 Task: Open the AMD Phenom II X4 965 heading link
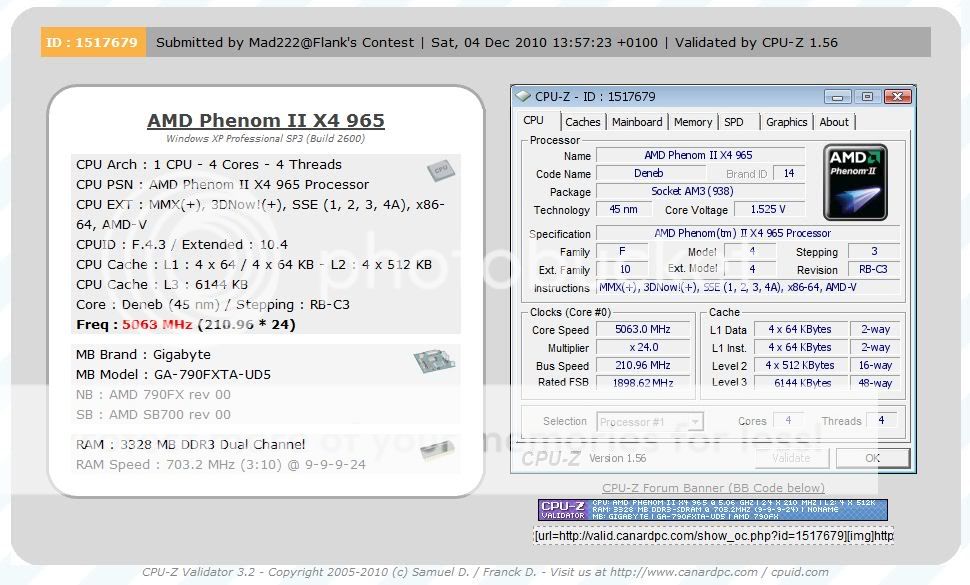click(266, 120)
